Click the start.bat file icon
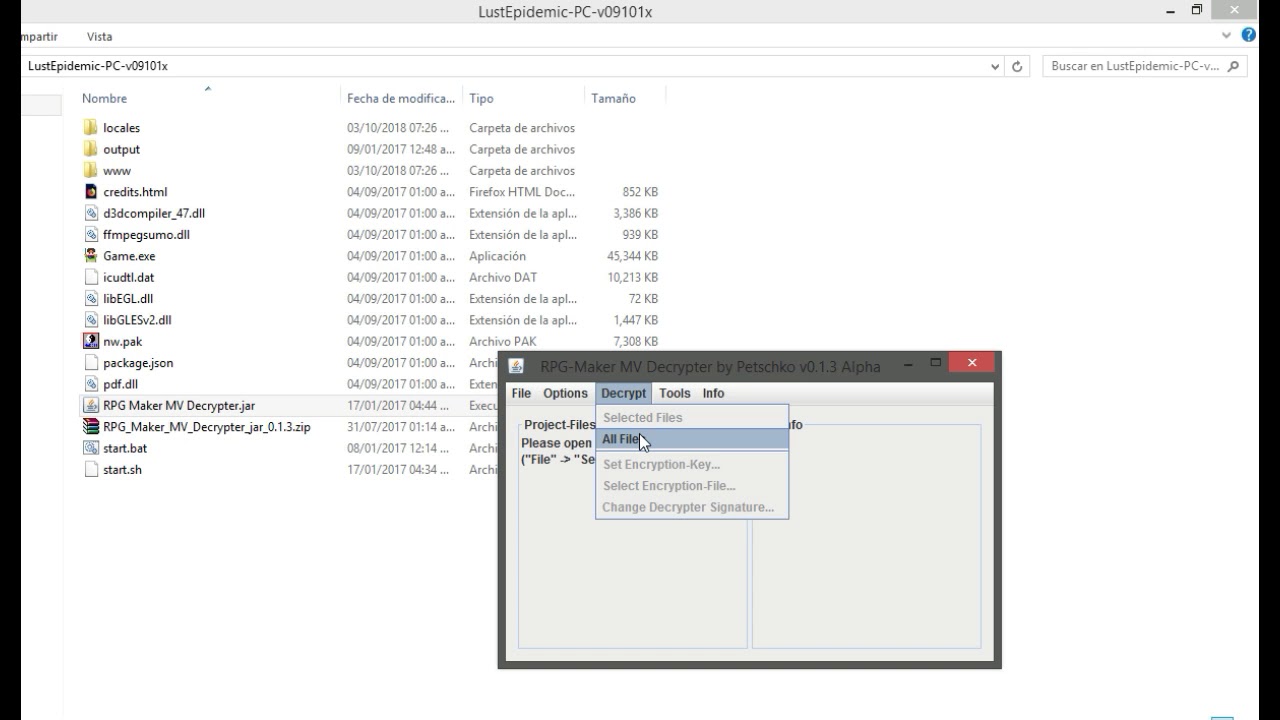 tap(91, 447)
